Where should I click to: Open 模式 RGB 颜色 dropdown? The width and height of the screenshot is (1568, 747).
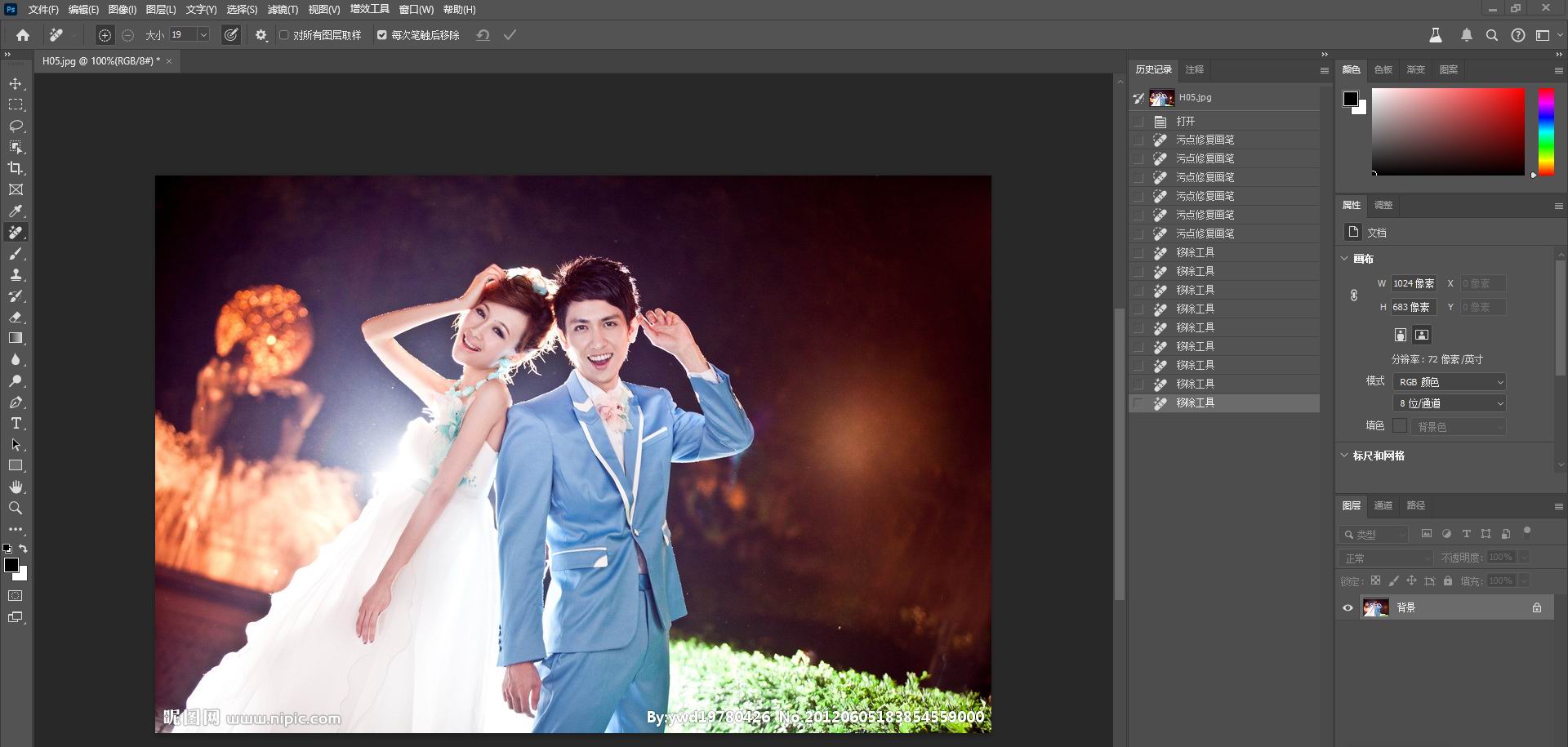(1450, 381)
